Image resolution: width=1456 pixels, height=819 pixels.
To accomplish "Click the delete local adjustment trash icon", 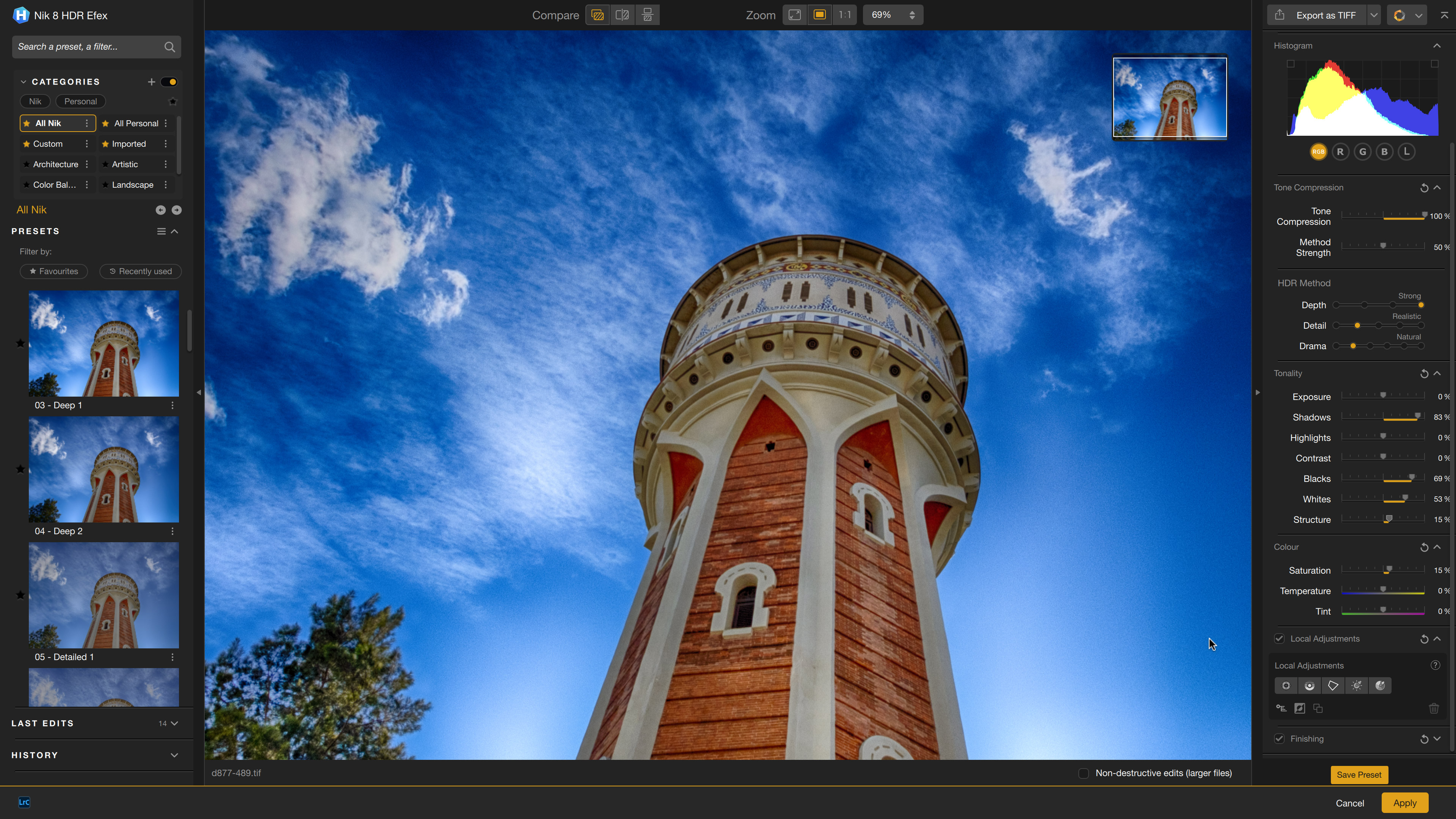I will click(1433, 708).
